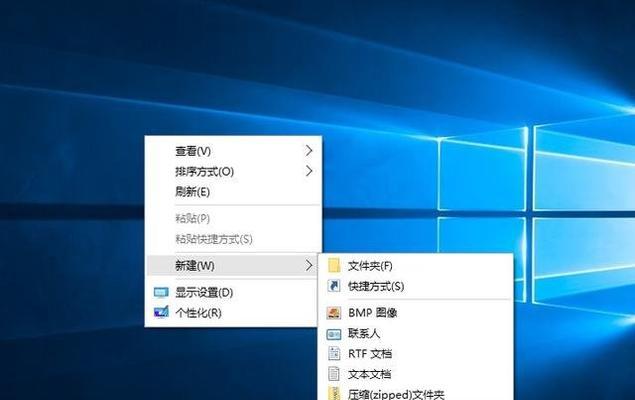Open 个性化(R) from the context menu
Viewport: 635px width, 400px height.
pyautogui.click(x=232, y=313)
